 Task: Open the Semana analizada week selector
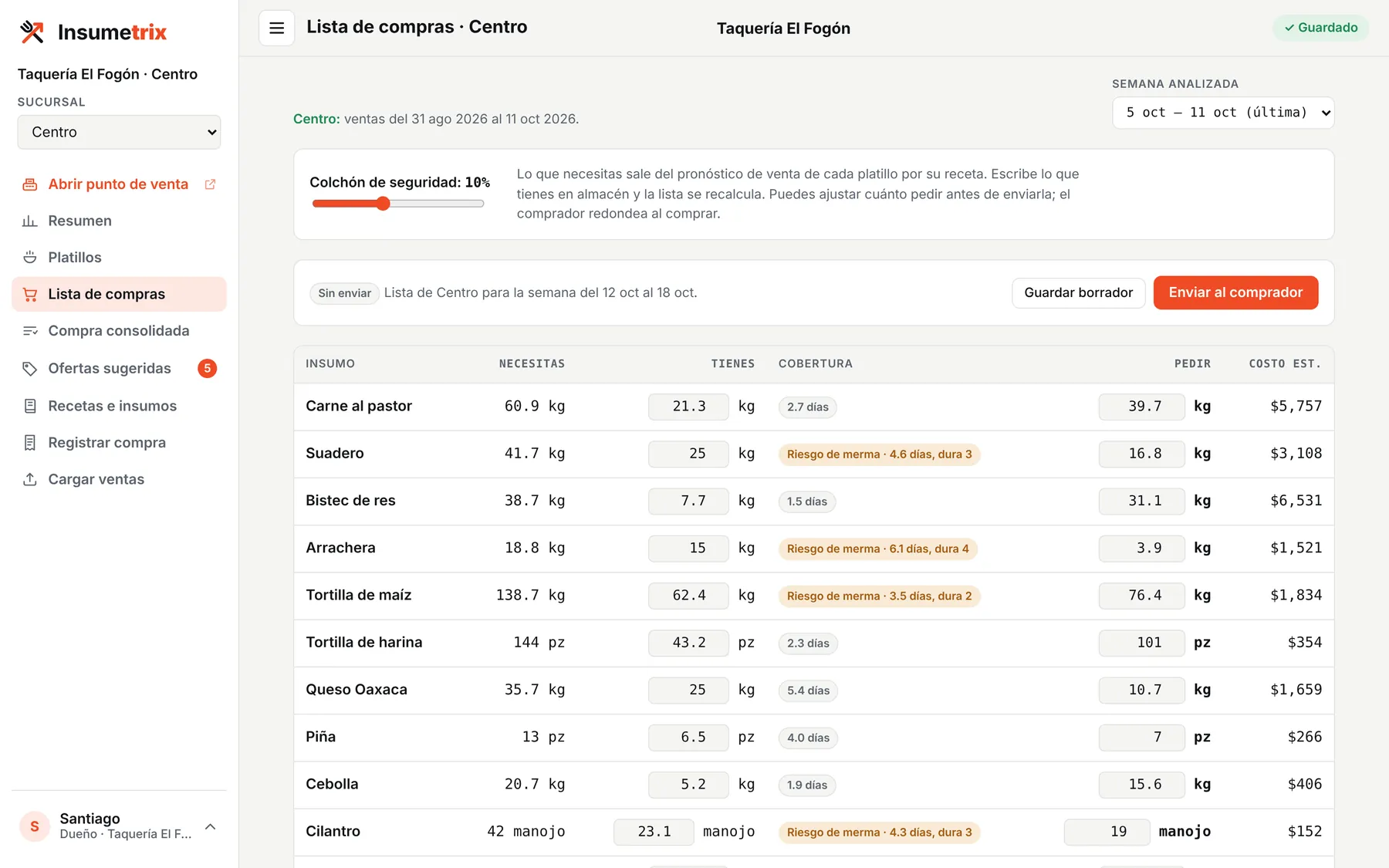[1223, 113]
